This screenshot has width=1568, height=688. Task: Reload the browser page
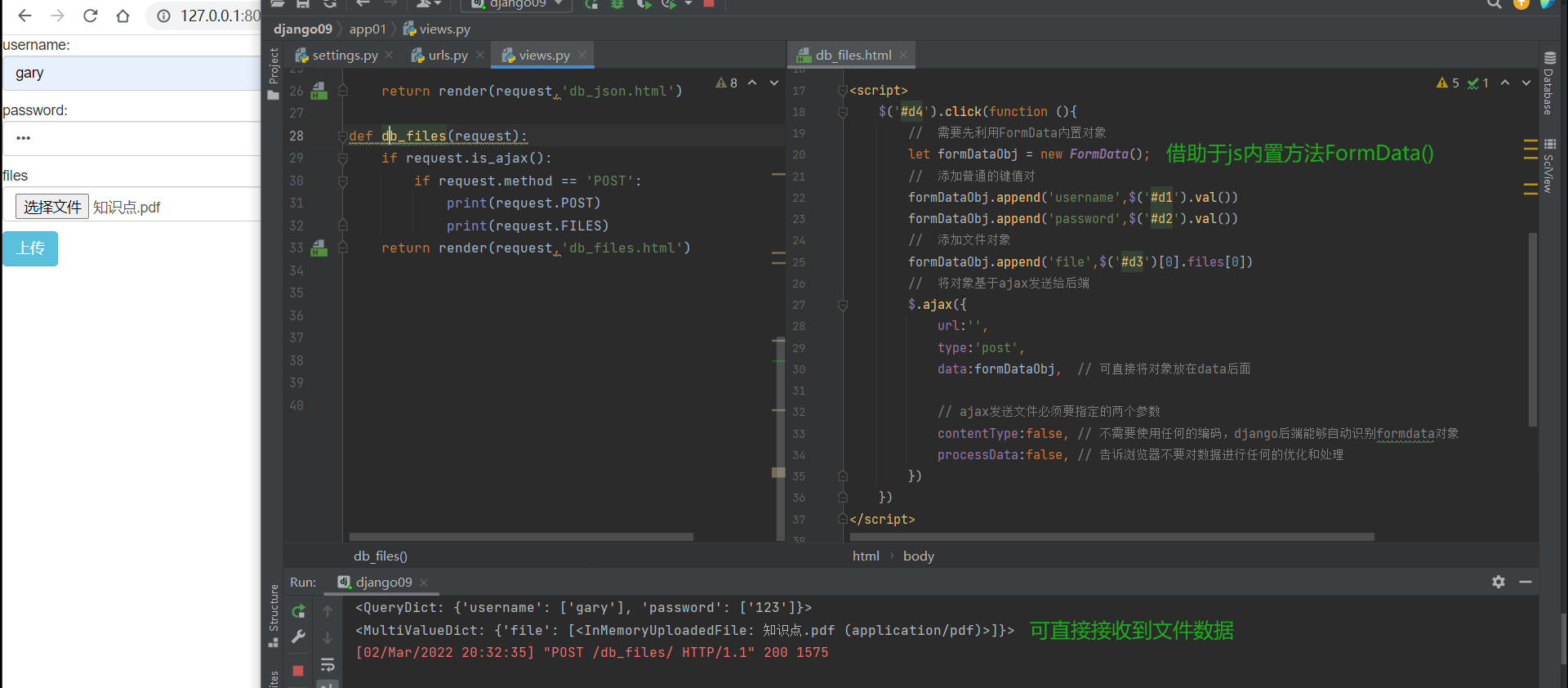(91, 16)
